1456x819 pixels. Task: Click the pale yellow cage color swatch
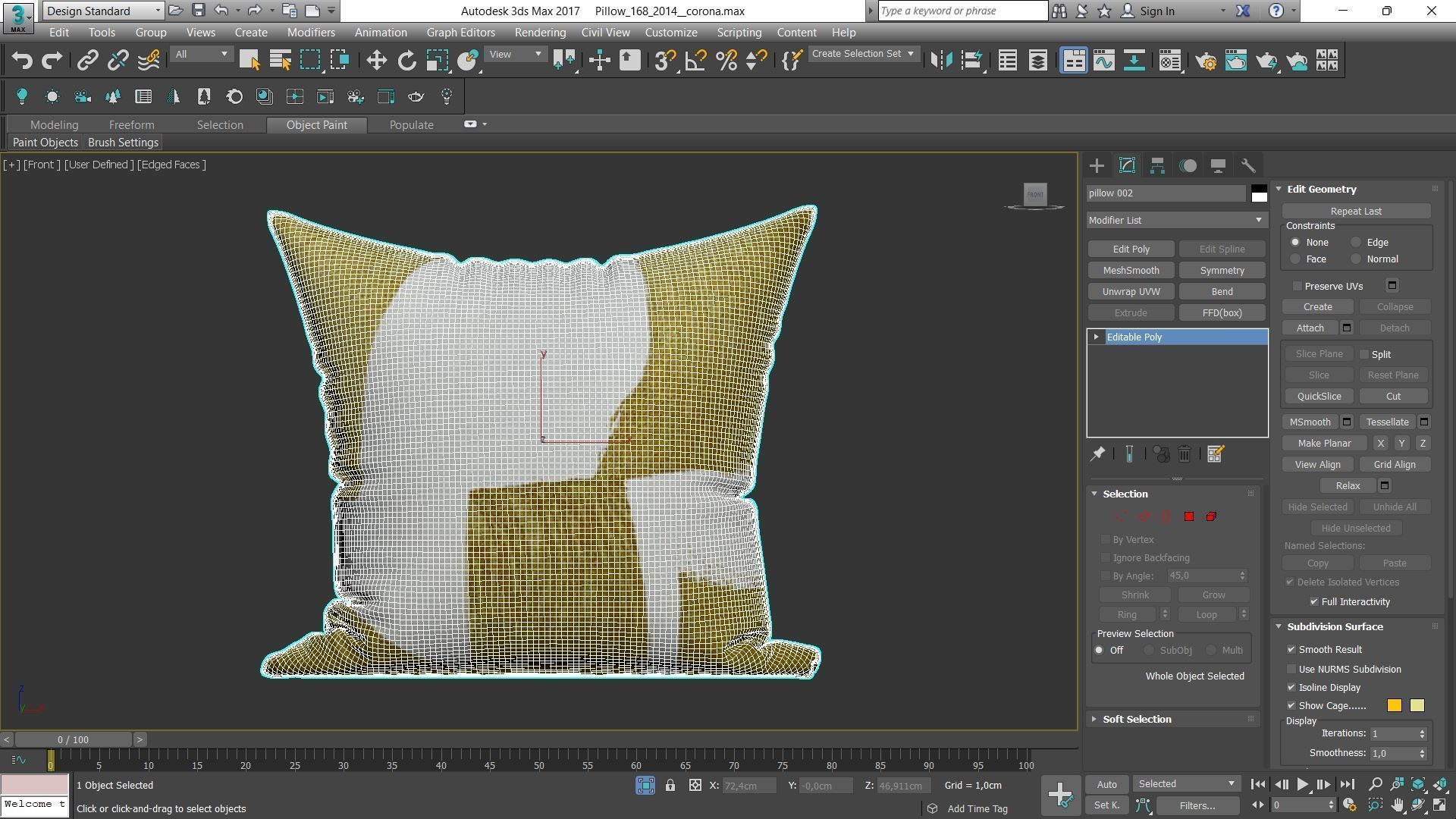pyautogui.click(x=1417, y=705)
